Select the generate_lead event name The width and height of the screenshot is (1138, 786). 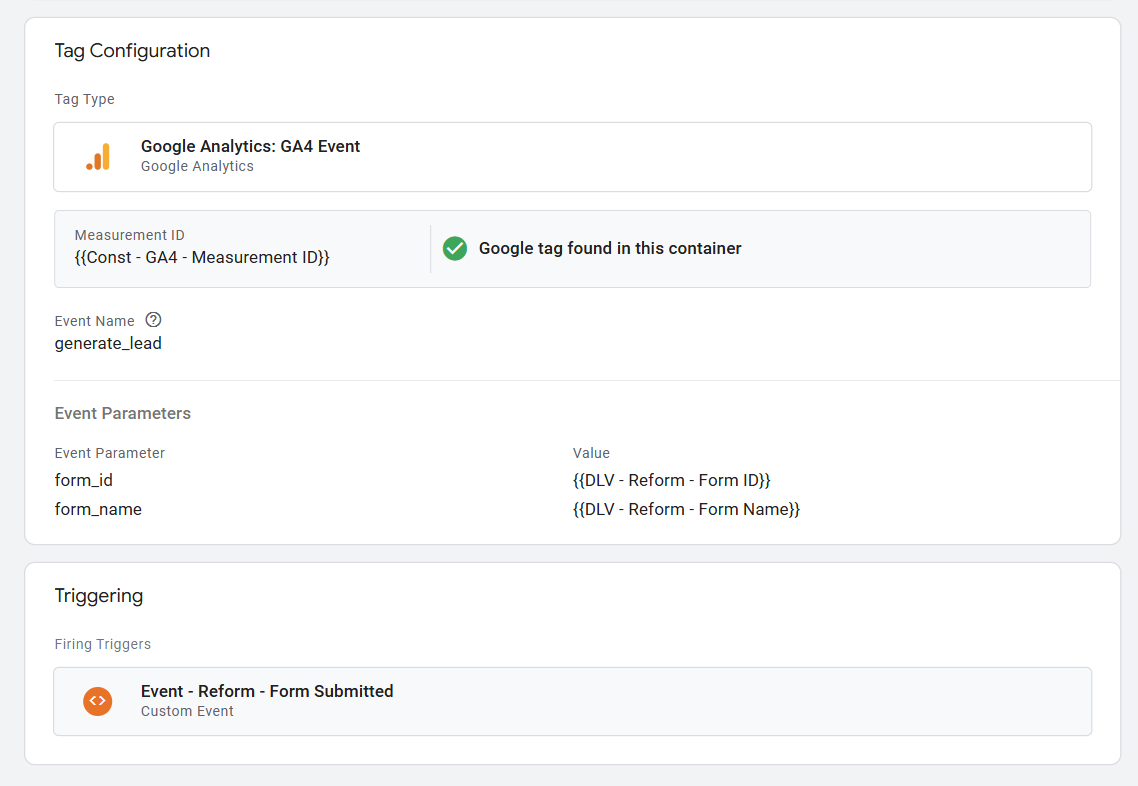108,343
